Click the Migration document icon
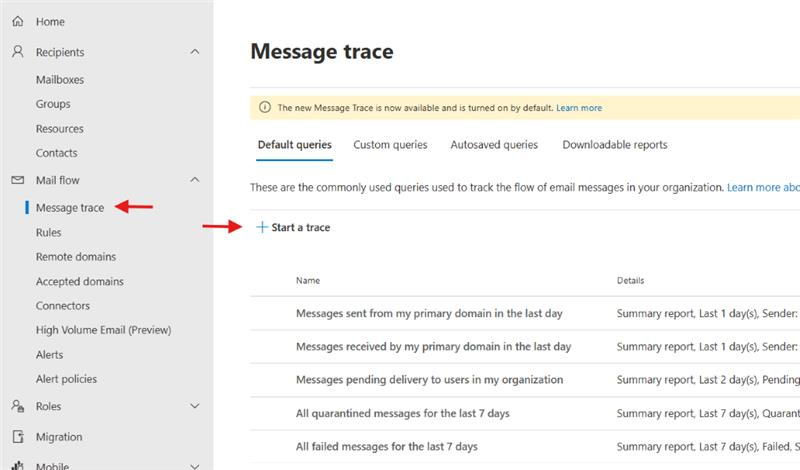 tap(18, 437)
